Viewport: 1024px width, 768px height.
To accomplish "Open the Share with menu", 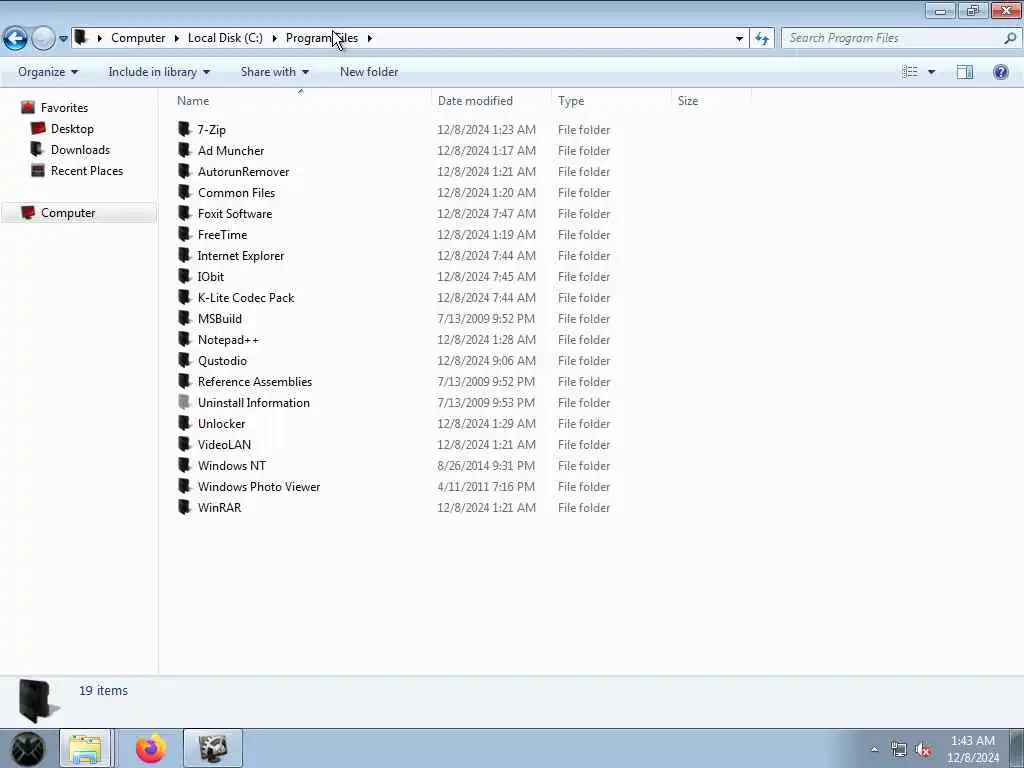I will (x=274, y=72).
